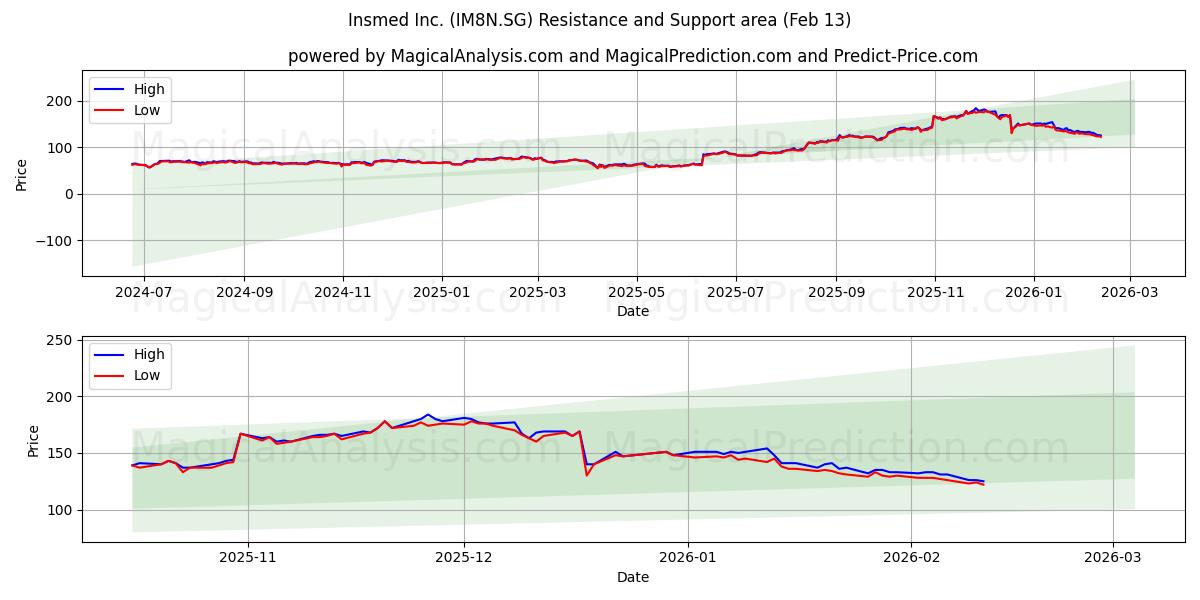Screen dimensions: 1200x600
Task: Click the '2025-07' tick label
Action: 737,291
